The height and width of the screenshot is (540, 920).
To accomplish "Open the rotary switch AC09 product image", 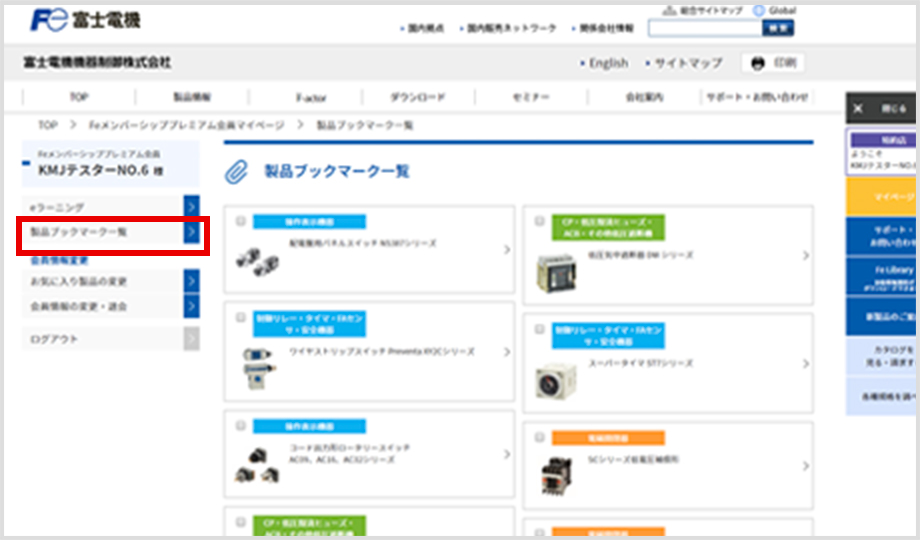I will [x=257, y=465].
